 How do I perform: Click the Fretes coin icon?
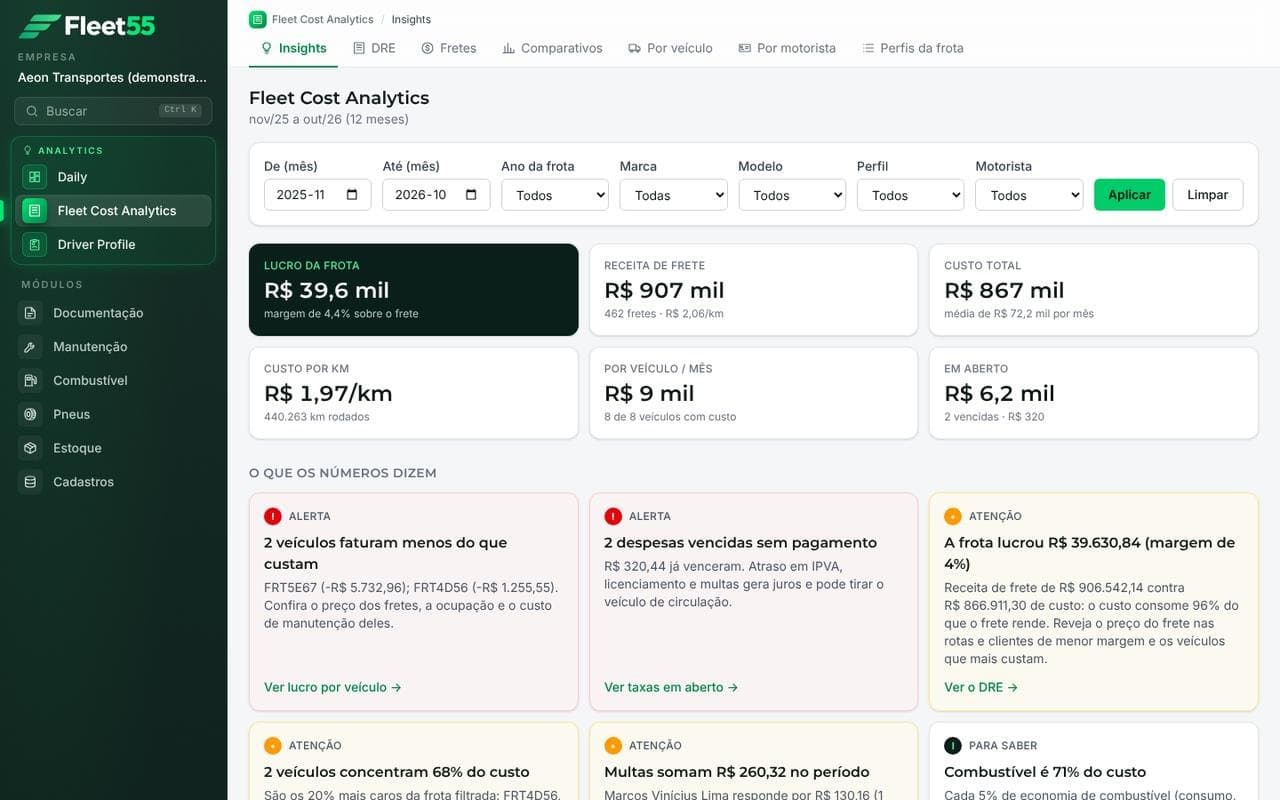coord(427,48)
